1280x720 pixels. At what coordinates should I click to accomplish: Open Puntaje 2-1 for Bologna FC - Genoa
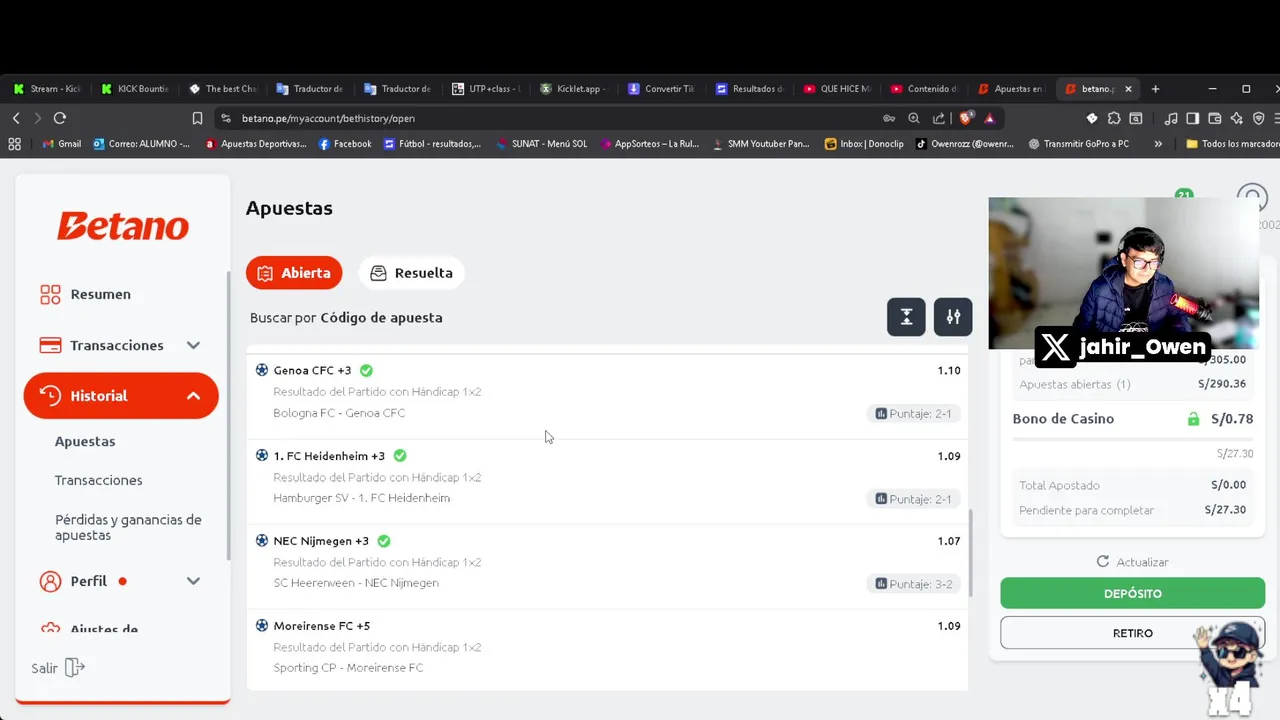(913, 414)
